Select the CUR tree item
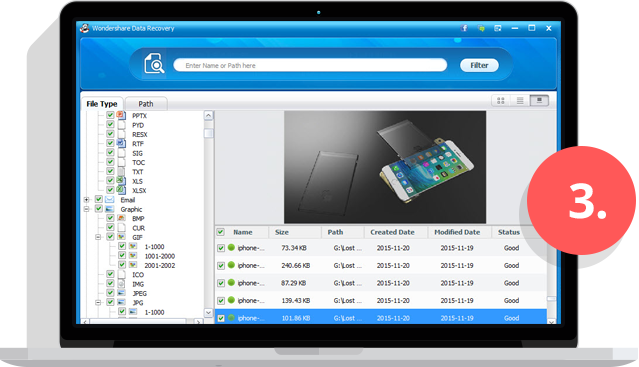 [138, 228]
